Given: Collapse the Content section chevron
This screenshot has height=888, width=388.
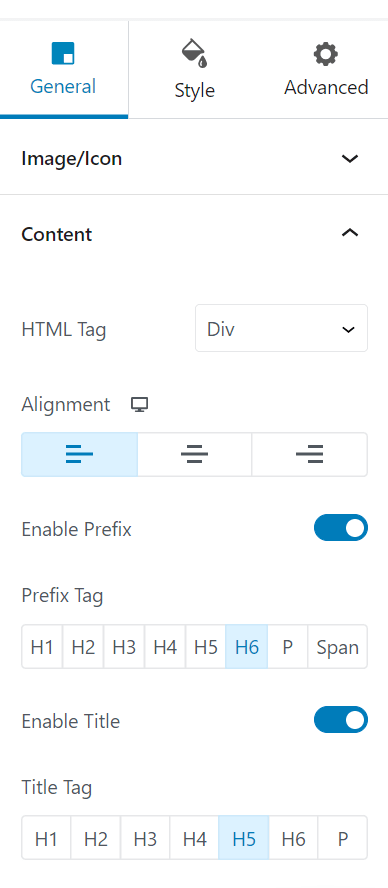Looking at the screenshot, I should pos(350,233).
